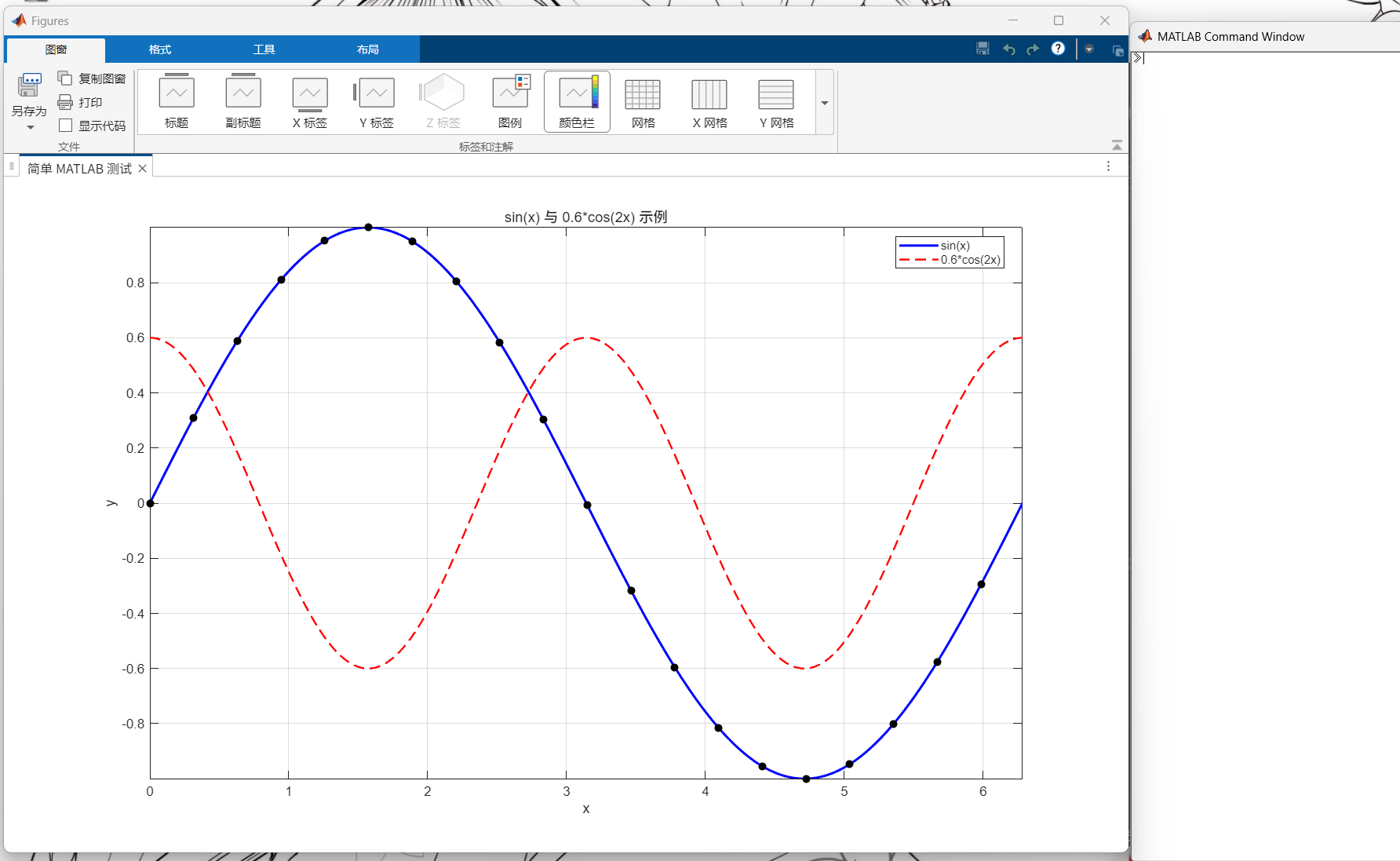The image size is (1400, 861).
Task: Turn on Y 网格 grid lines
Action: coord(777,101)
